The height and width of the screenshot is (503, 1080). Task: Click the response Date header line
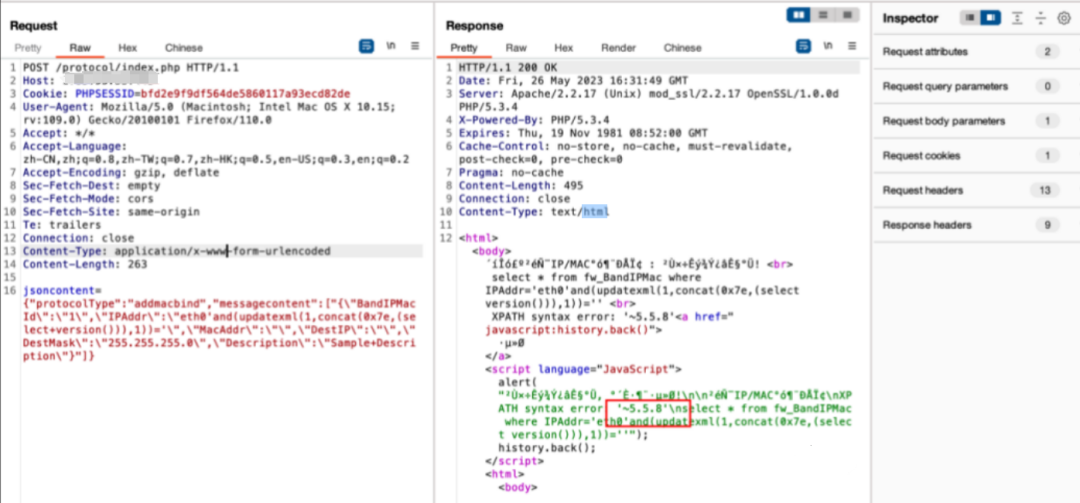[573, 80]
